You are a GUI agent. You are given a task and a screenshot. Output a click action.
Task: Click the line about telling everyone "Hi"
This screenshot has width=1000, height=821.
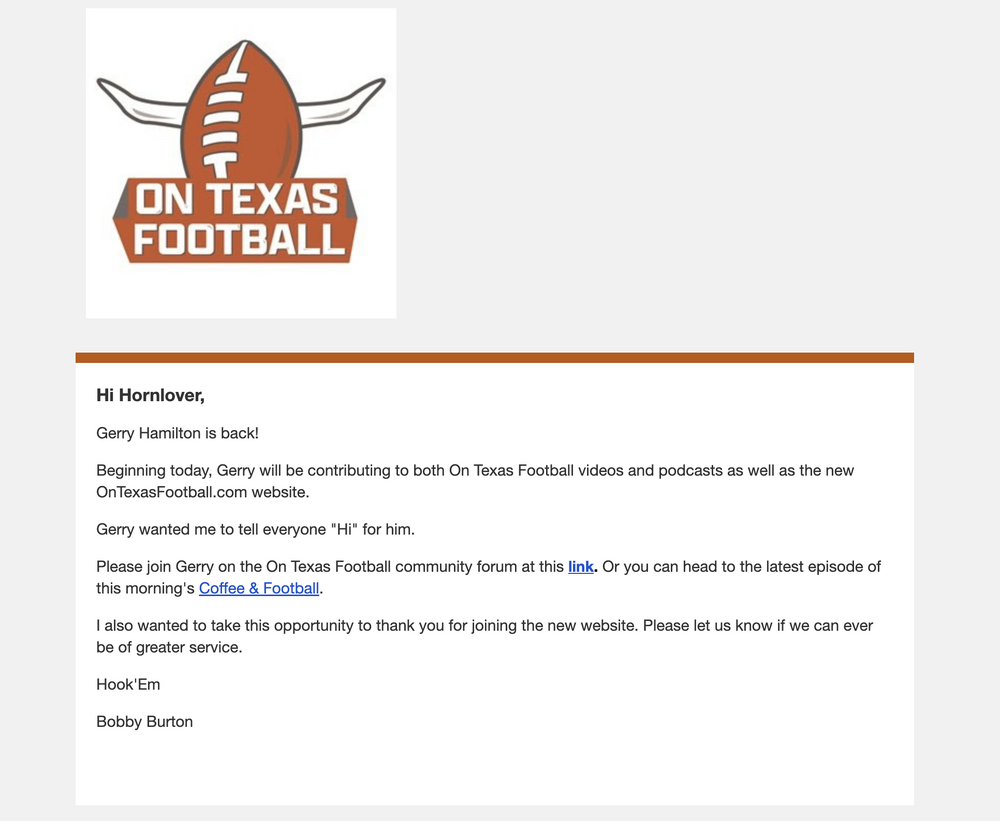tap(255, 529)
